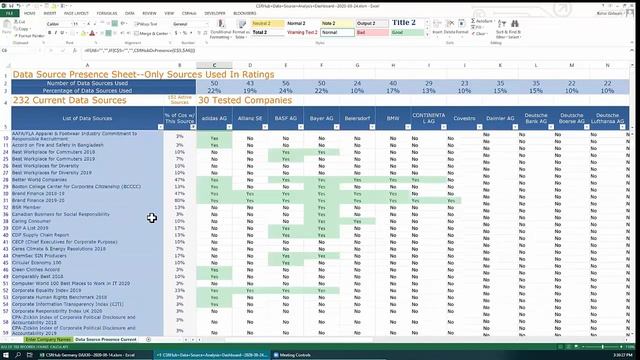
Task: Toggle Wrap Text for the cell
Action: point(146,24)
